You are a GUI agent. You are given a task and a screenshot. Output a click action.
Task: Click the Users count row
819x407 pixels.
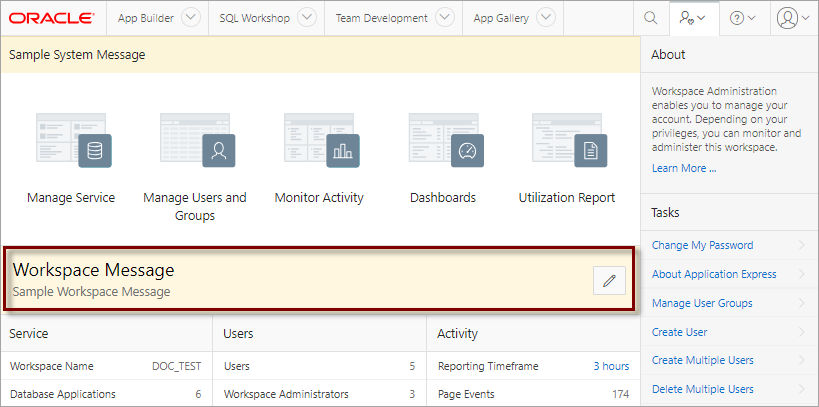(320, 366)
